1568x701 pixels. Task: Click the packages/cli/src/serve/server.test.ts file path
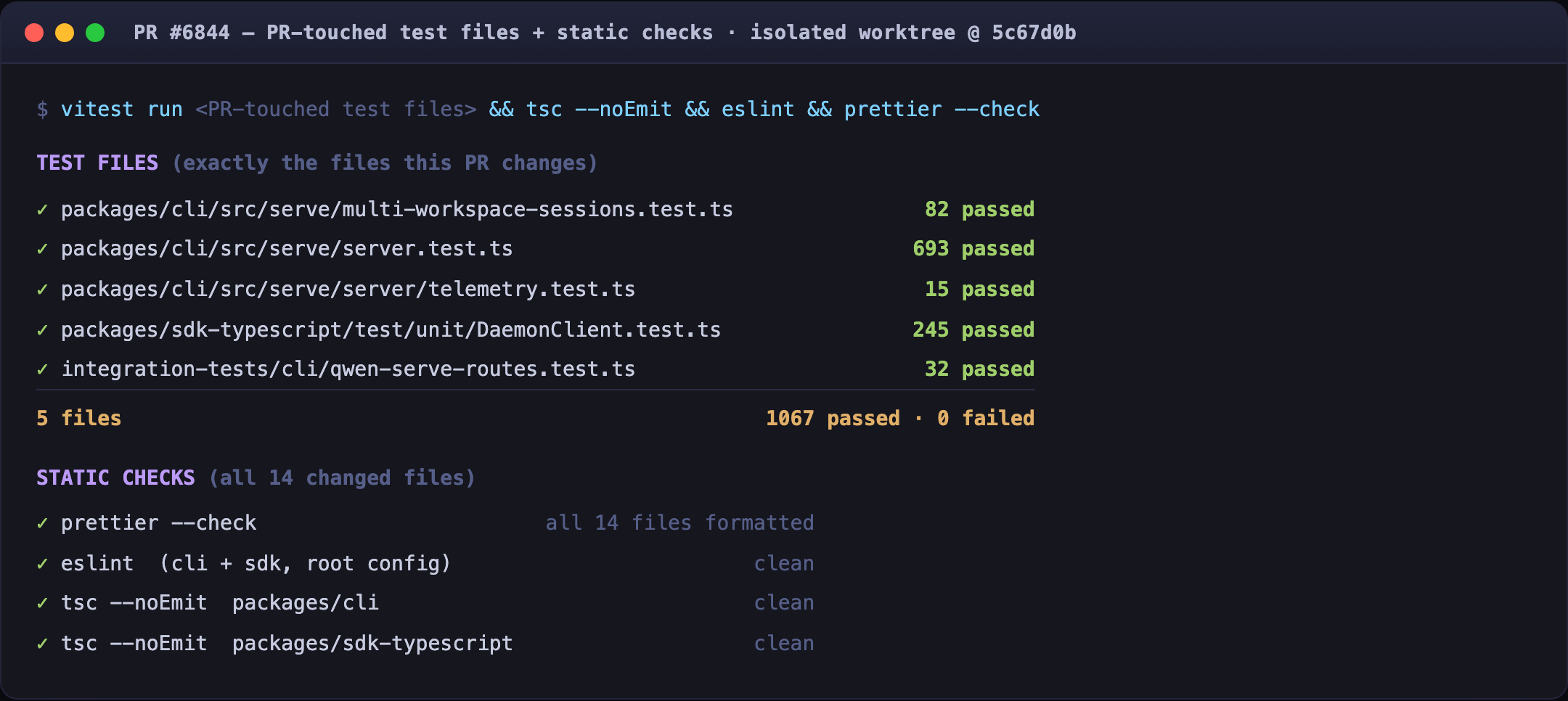(x=287, y=249)
